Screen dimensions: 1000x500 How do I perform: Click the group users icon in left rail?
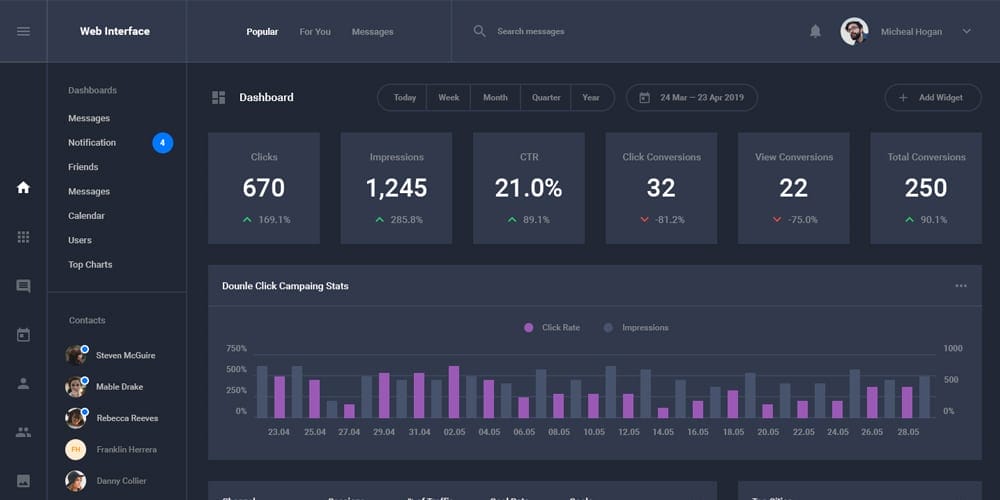[x=24, y=432]
